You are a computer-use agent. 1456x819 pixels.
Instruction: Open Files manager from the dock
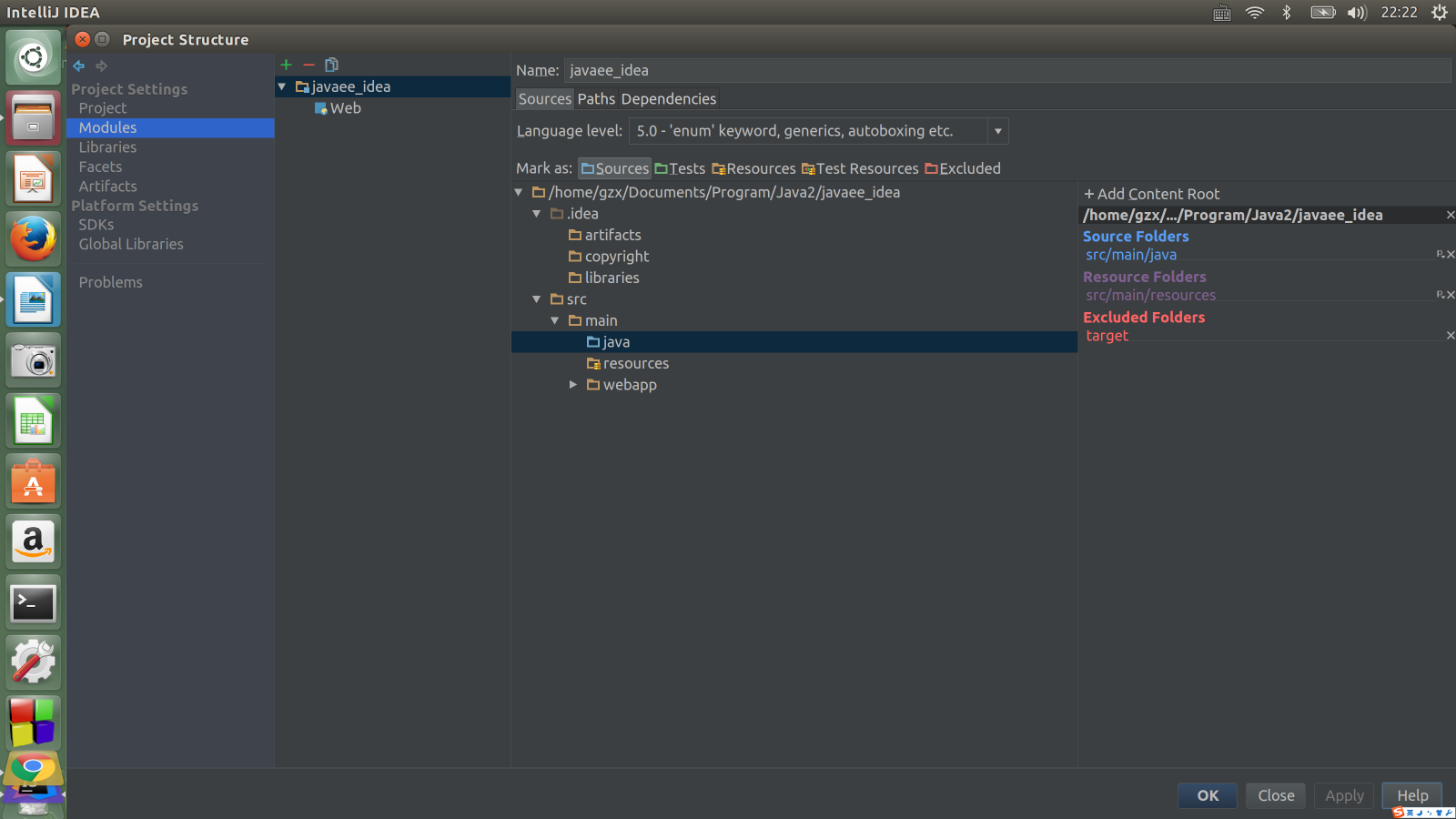34,117
